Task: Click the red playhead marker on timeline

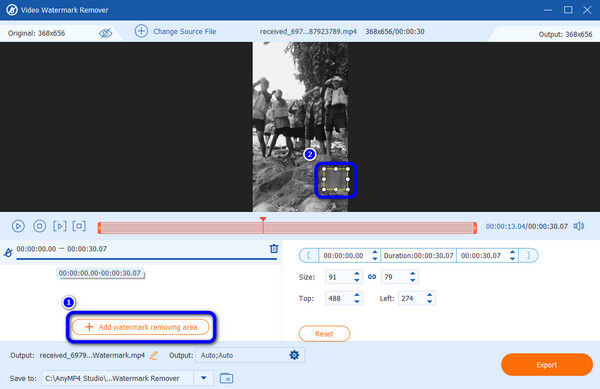Action: (x=263, y=220)
